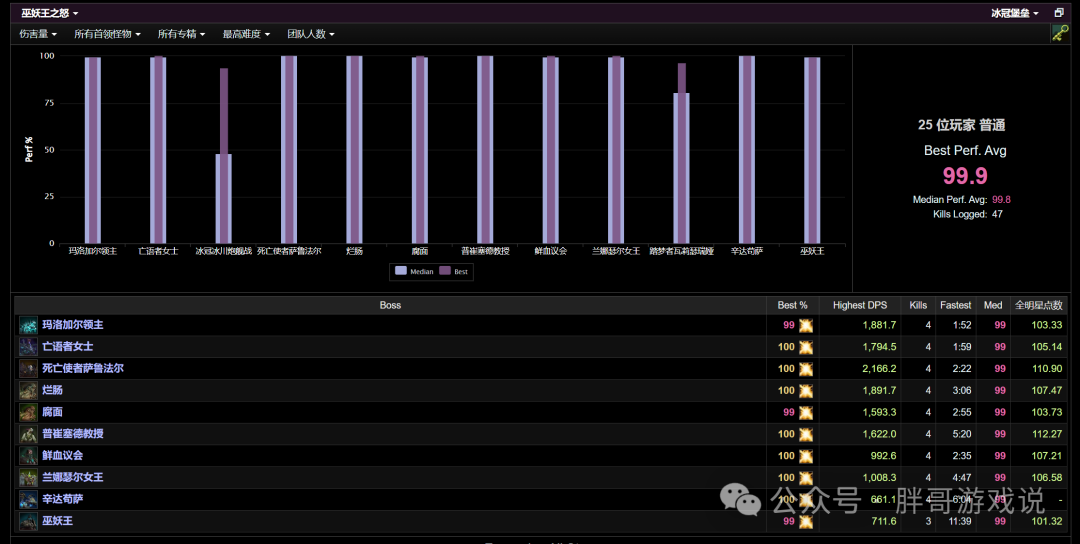Click the 普崔塞德教授 boss icon

point(28,434)
